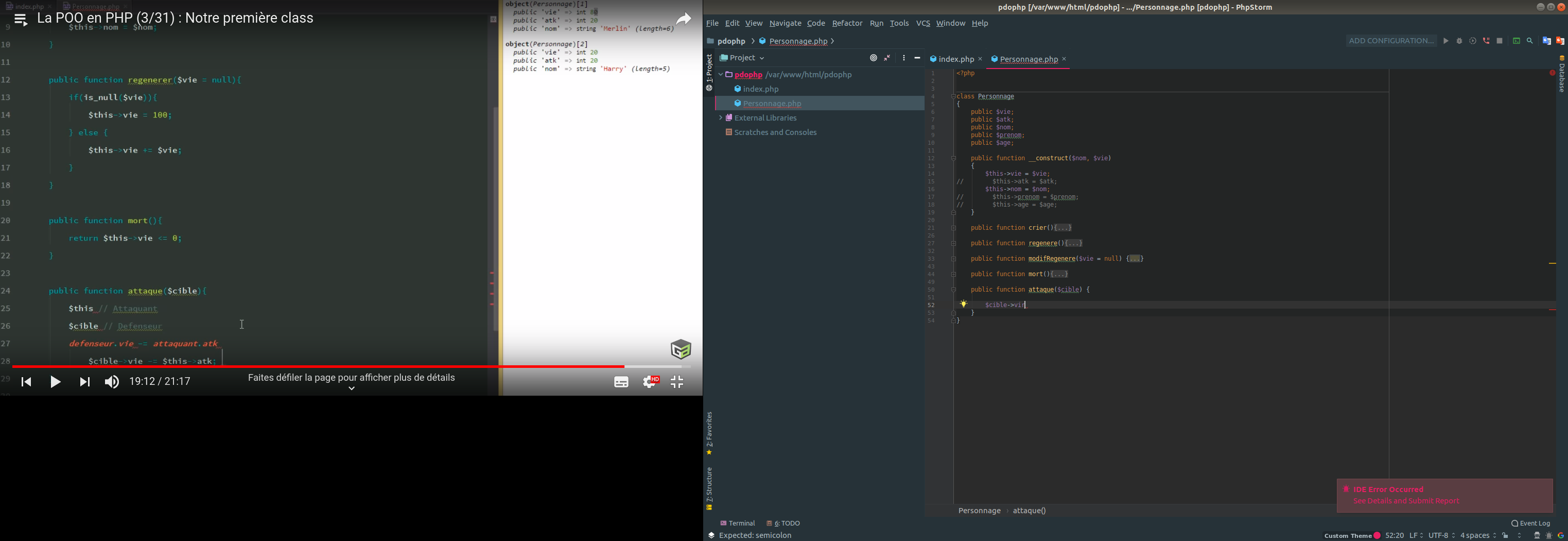Exit fullscreen mode in the video player
Screen dimensions: 1568x541
point(677,382)
